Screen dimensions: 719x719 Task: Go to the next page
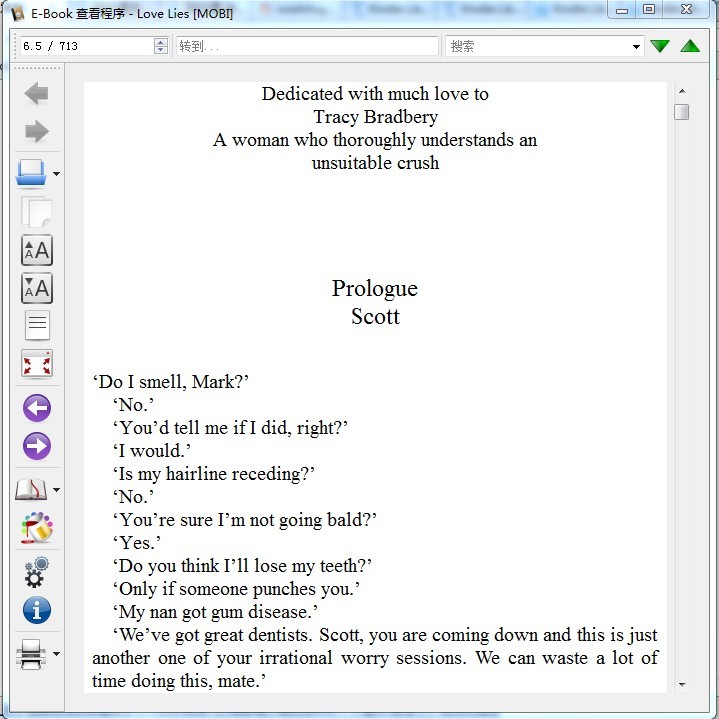click(36, 446)
